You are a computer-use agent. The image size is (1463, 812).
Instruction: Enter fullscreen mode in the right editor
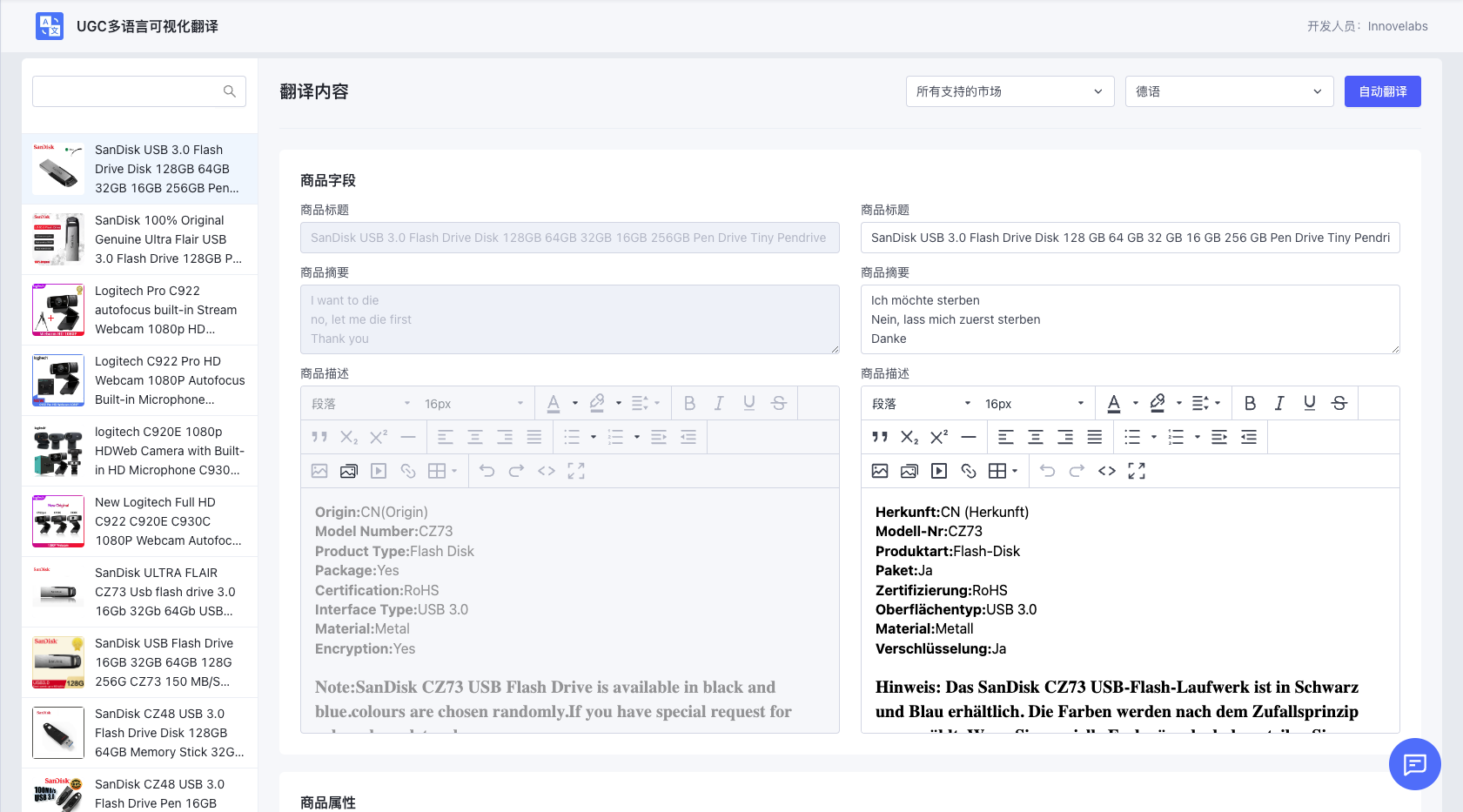1137,471
